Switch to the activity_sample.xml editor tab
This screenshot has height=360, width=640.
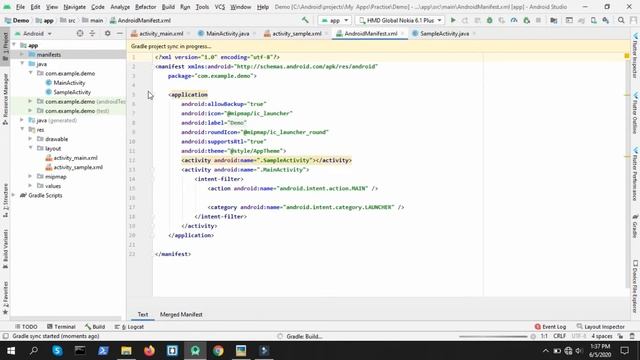tap(297, 33)
